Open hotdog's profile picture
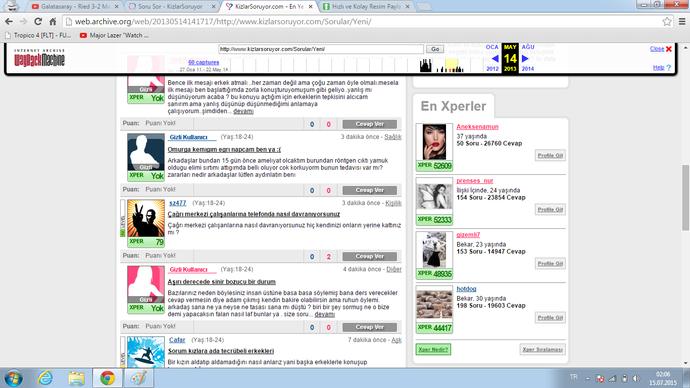690x388 pixels. 434,304
